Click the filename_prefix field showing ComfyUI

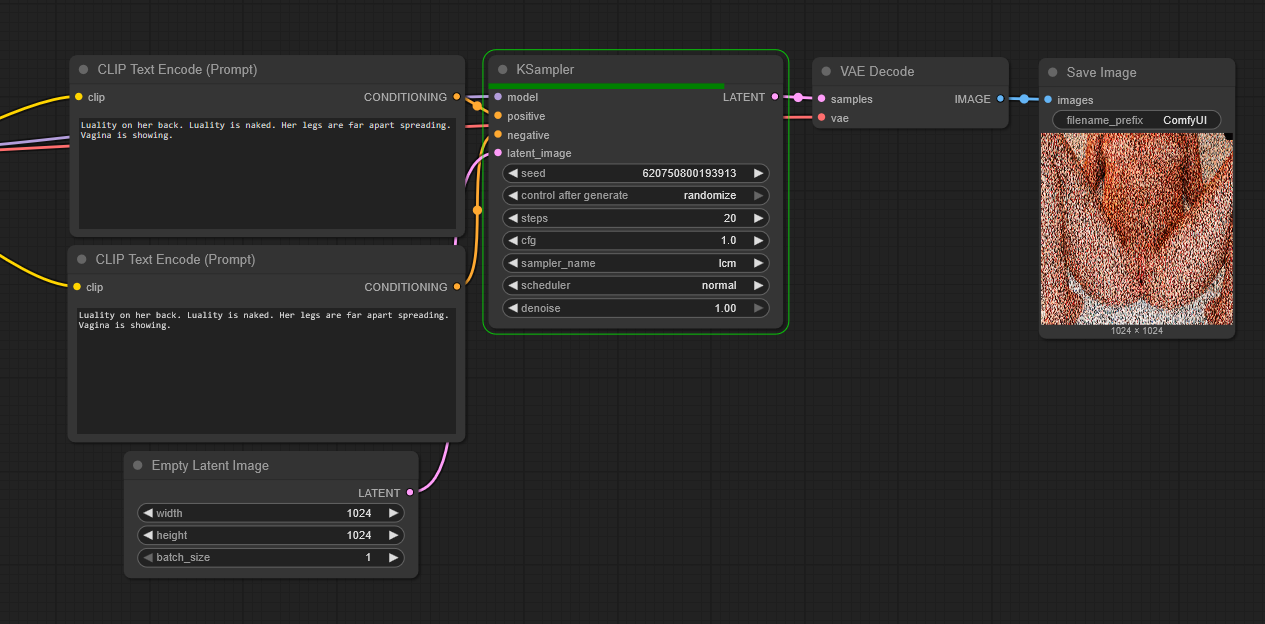click(1137, 120)
